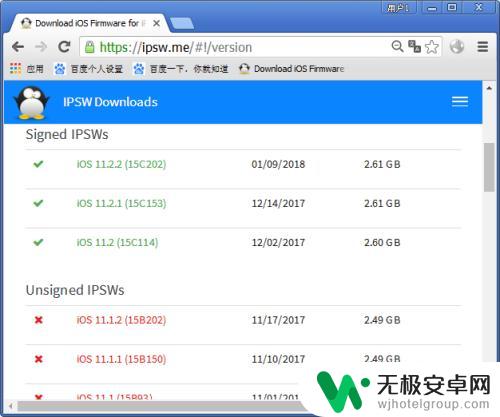Click green checkmark for iOS 11.2.1
This screenshot has width=500, height=417.
click(38, 203)
